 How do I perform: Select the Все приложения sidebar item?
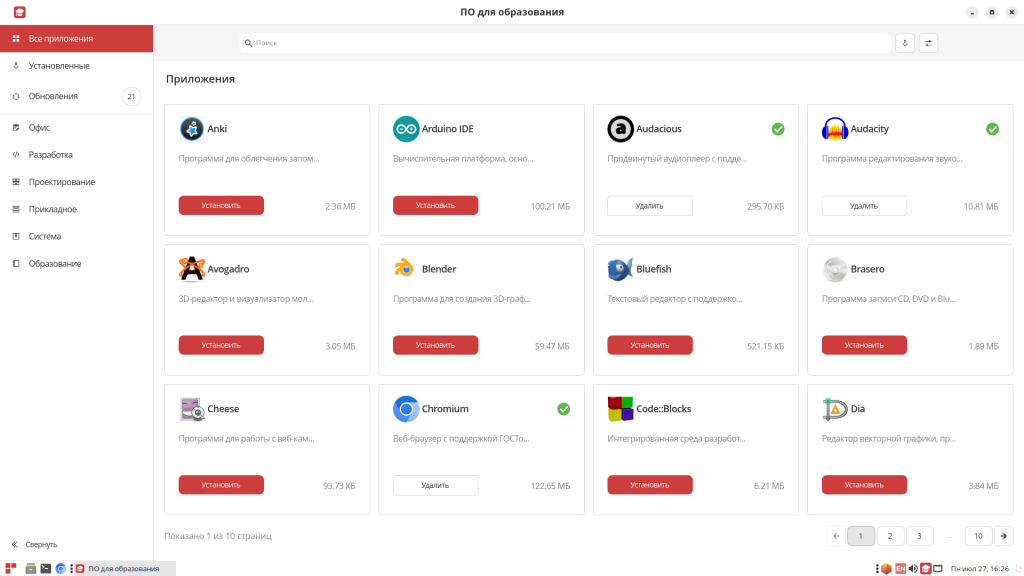pyautogui.click(x=76, y=39)
